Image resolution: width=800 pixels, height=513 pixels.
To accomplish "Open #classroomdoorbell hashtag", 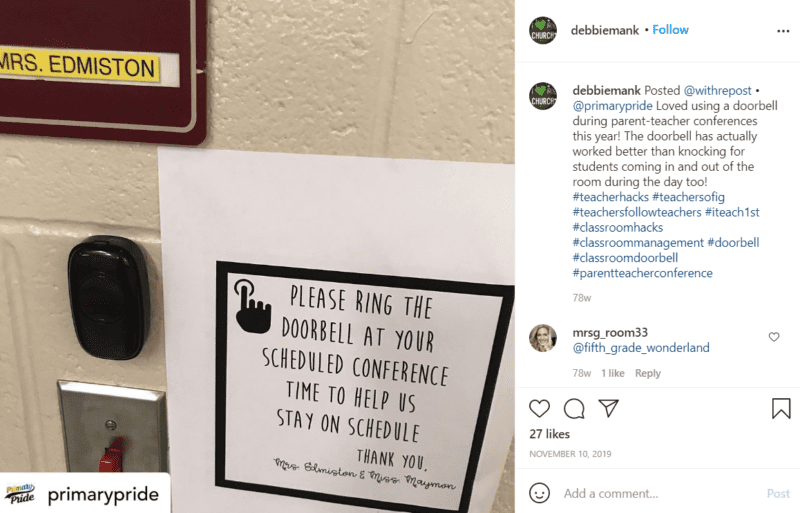I will point(625,258).
